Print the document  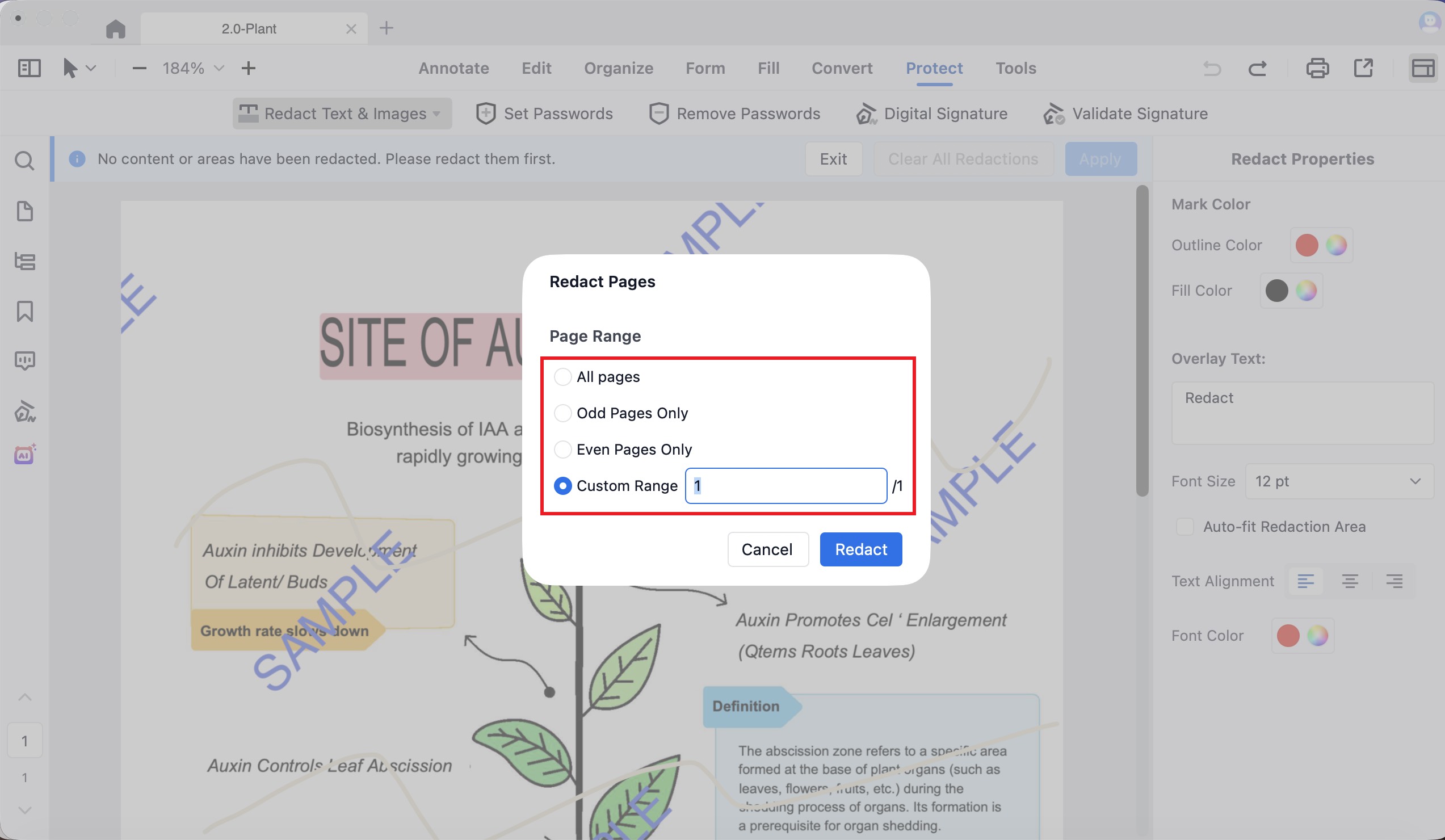pos(1317,68)
